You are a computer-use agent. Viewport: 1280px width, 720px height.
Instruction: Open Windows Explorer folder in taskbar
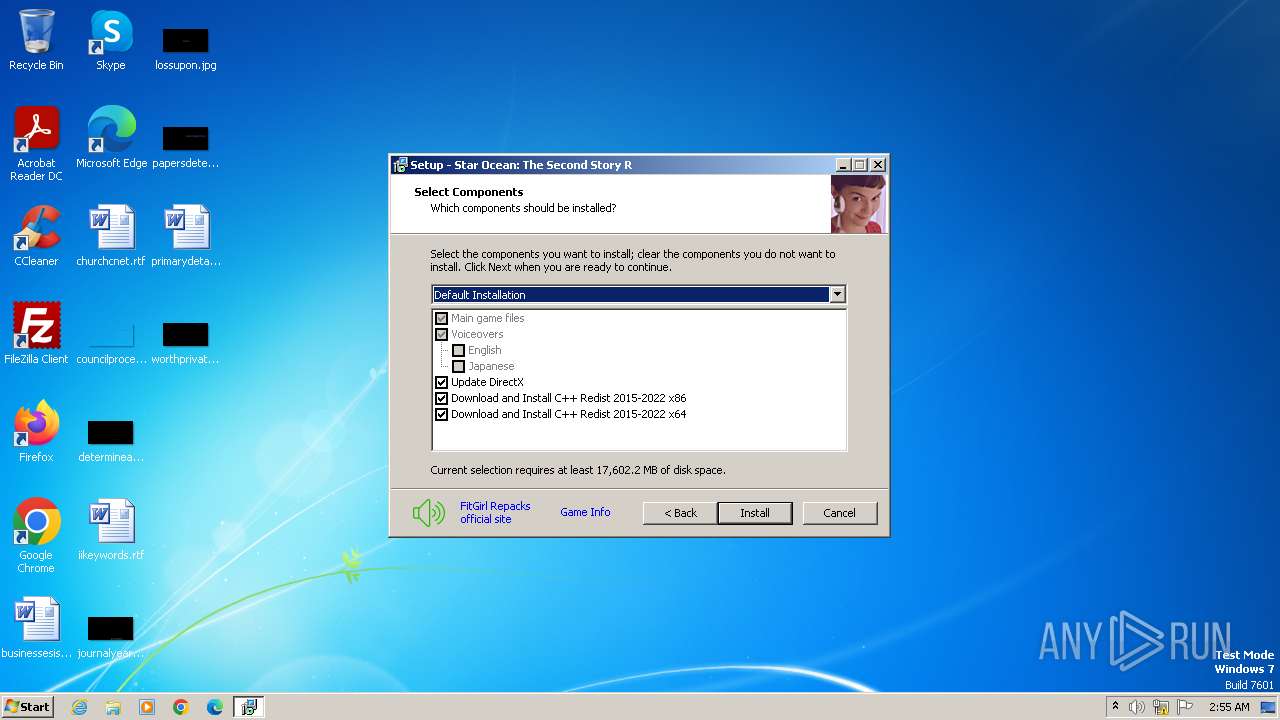point(113,707)
